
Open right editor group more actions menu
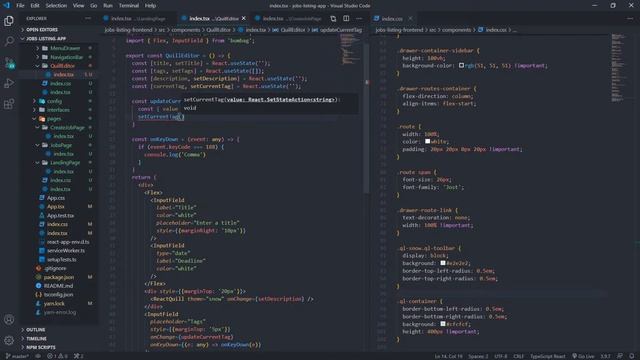point(631,18)
